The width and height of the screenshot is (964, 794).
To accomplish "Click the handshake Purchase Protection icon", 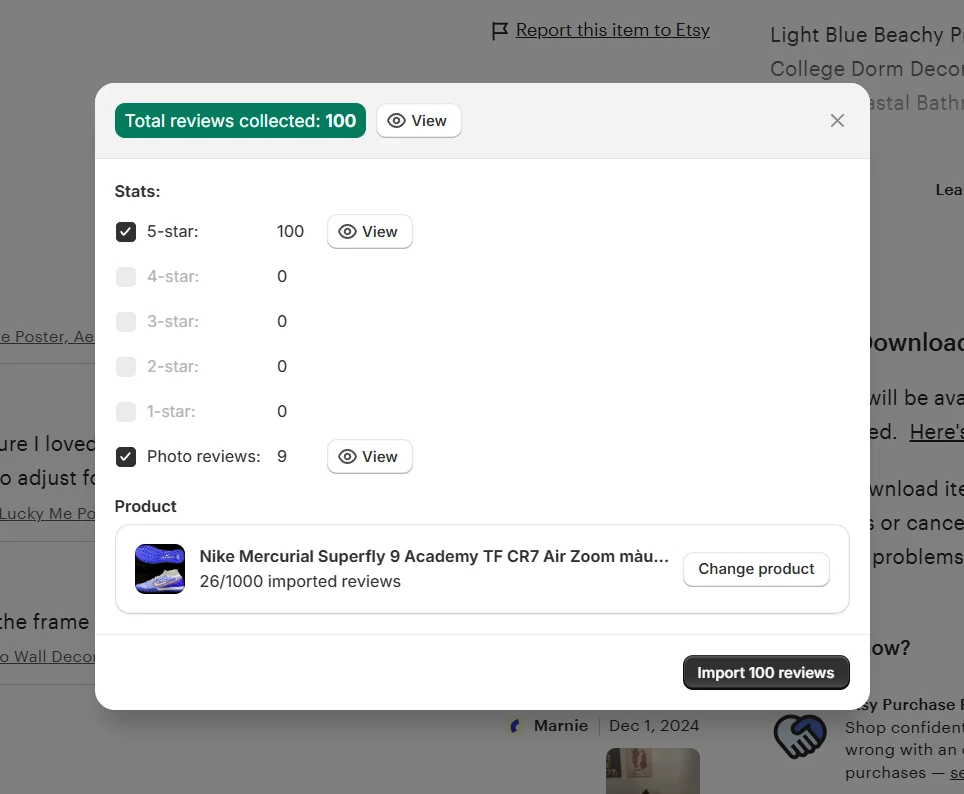I will pyautogui.click(x=800, y=737).
